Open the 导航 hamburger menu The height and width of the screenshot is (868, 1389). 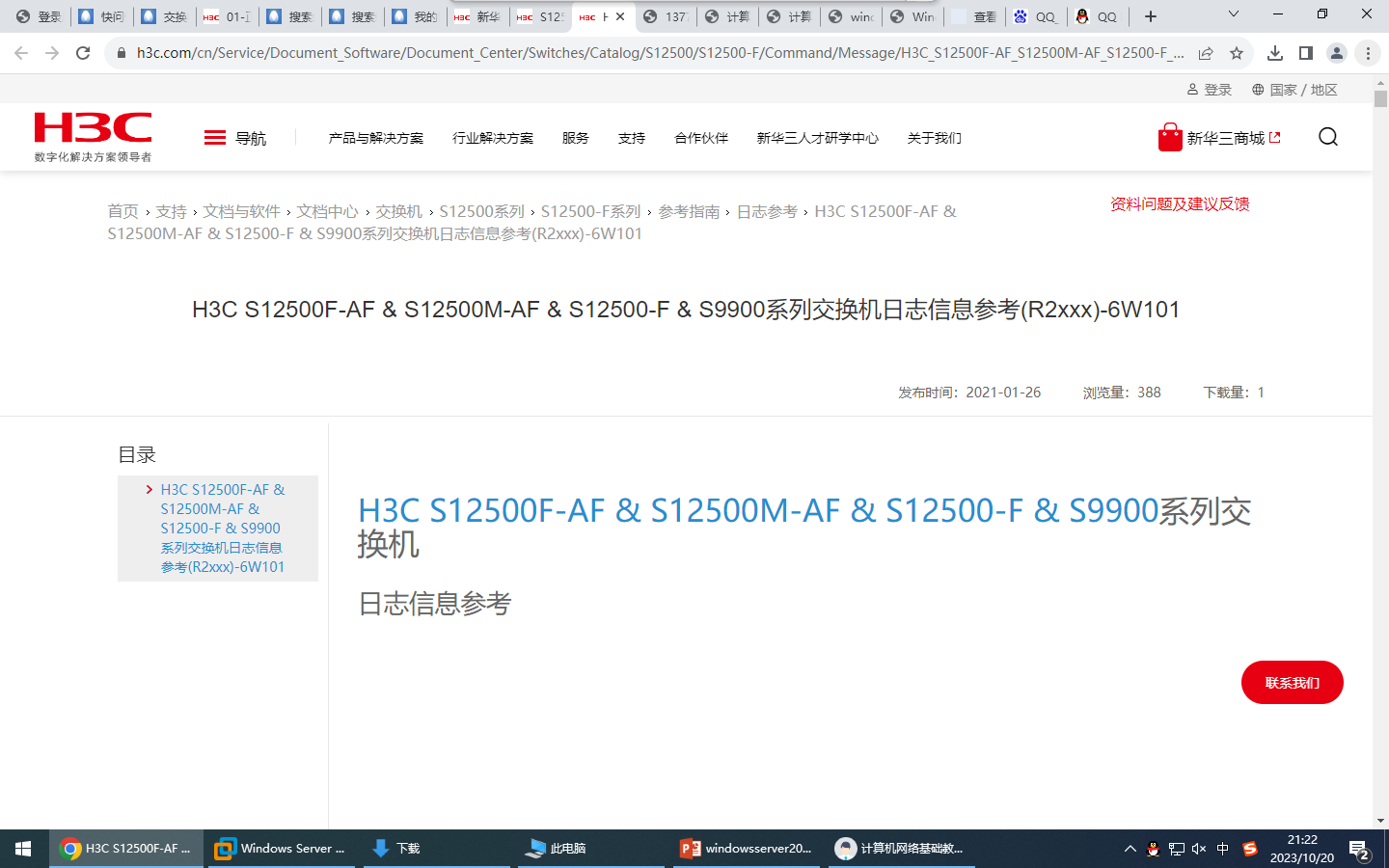point(235,138)
